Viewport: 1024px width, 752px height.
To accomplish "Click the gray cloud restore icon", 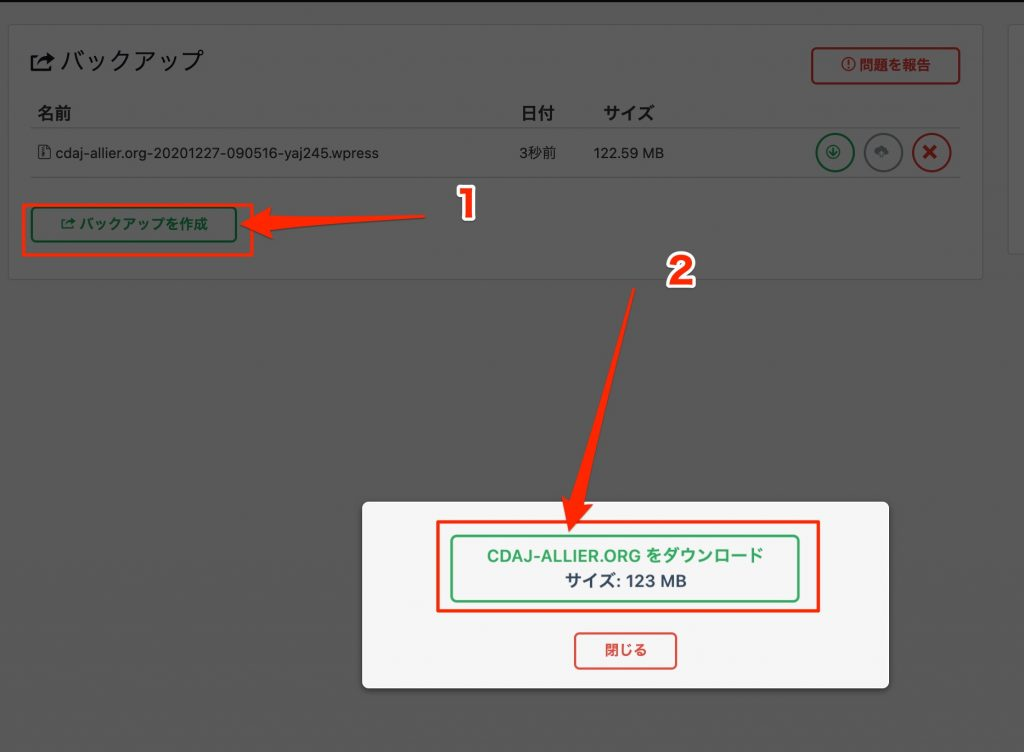I will [882, 153].
